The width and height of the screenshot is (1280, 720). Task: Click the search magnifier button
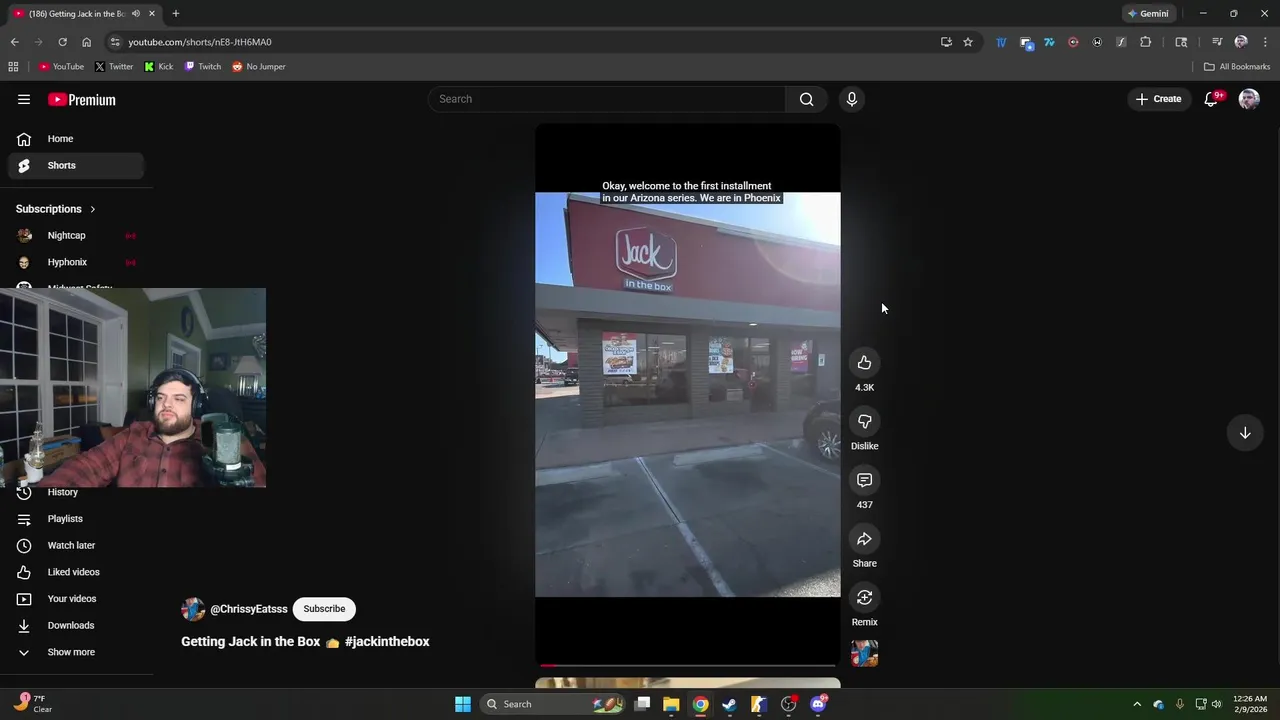(x=806, y=99)
